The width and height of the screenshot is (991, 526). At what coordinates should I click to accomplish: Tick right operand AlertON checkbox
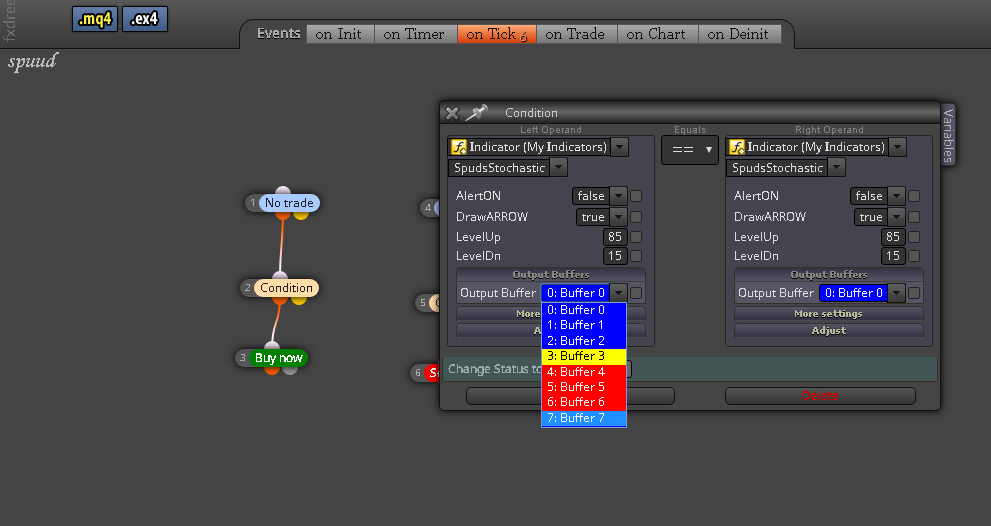pyautogui.click(x=914, y=196)
